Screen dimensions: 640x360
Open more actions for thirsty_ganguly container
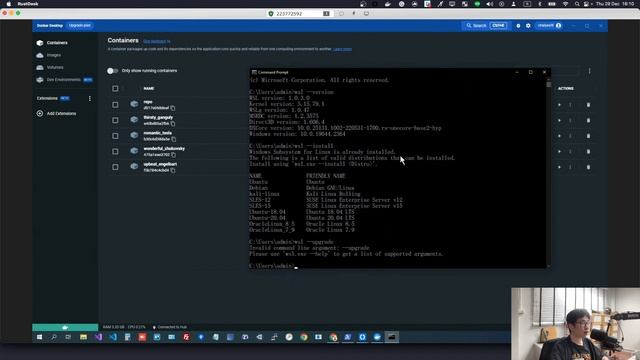(x=570, y=120)
